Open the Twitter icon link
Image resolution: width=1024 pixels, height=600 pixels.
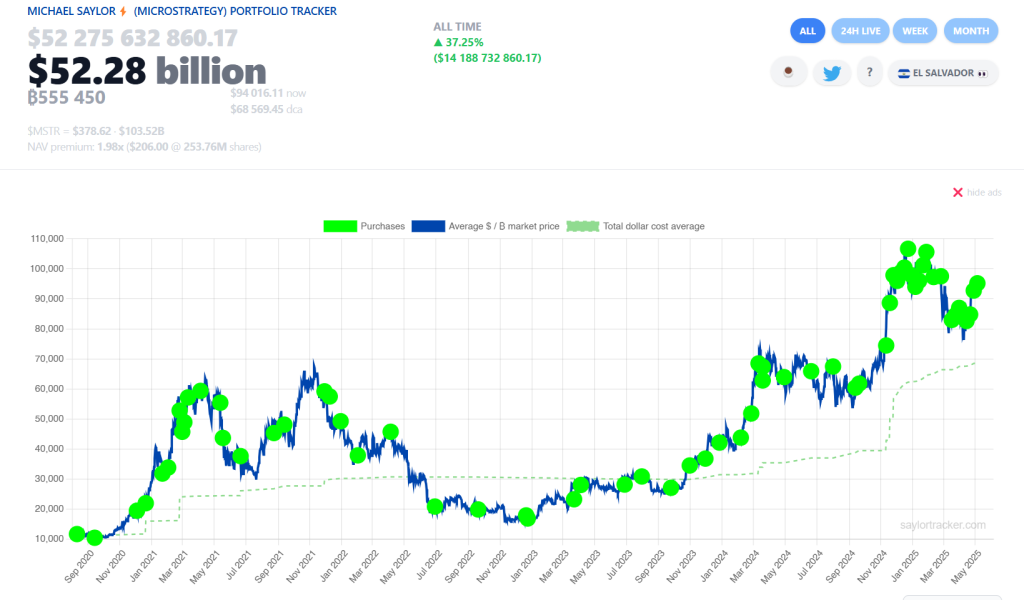tap(832, 72)
